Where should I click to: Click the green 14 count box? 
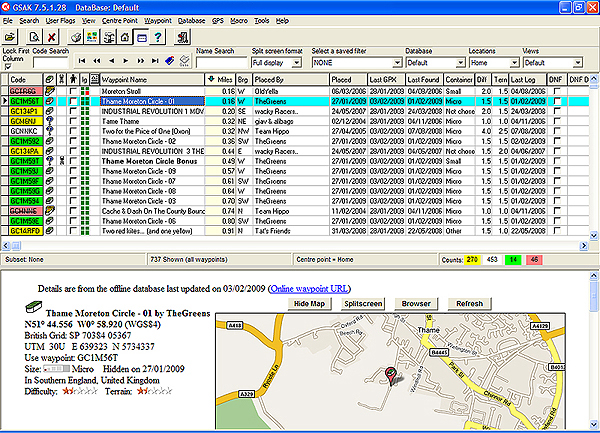(513, 260)
